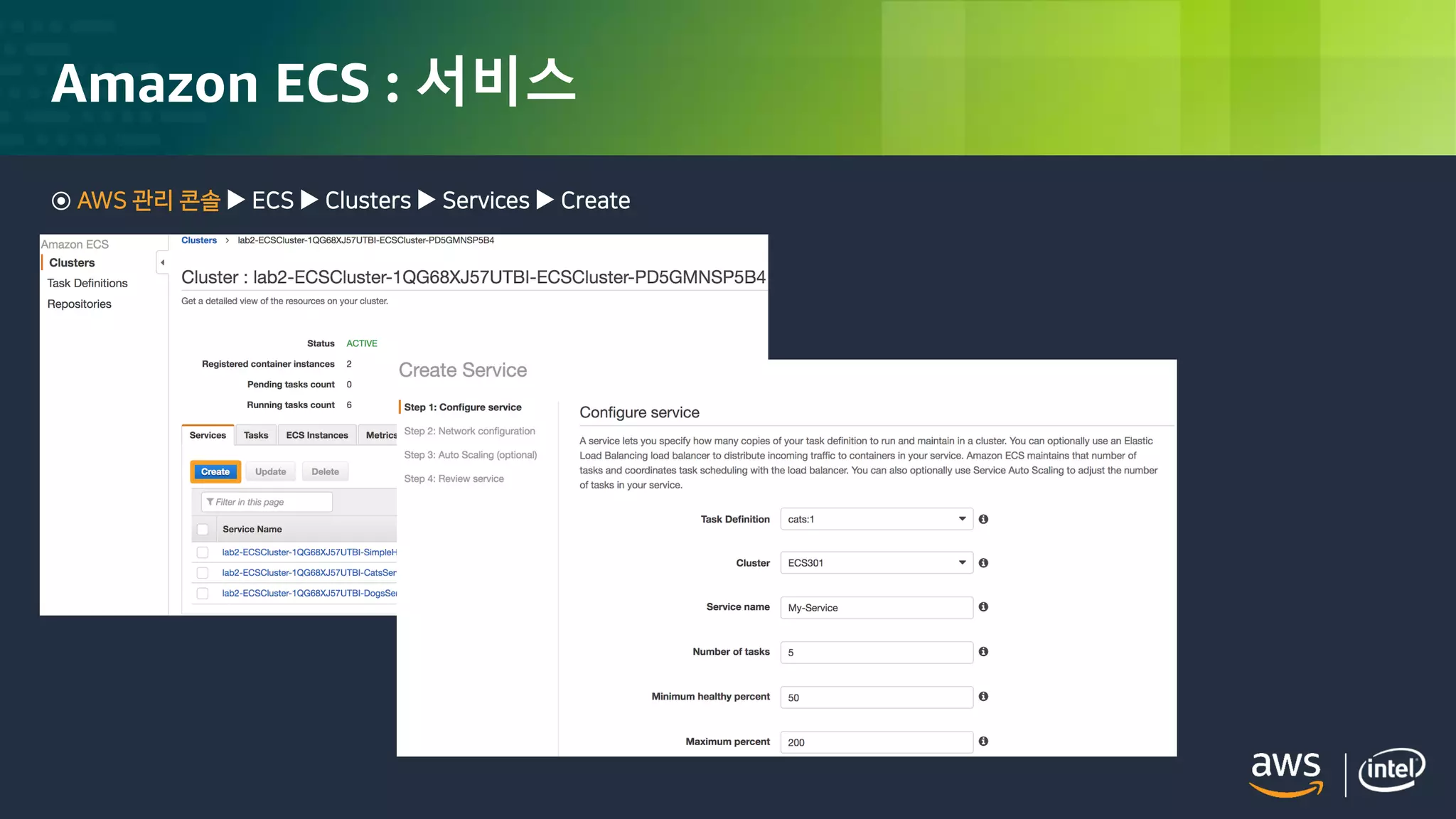
Task: Toggle the select-all checkbox beside Service Name
Action: point(203,529)
